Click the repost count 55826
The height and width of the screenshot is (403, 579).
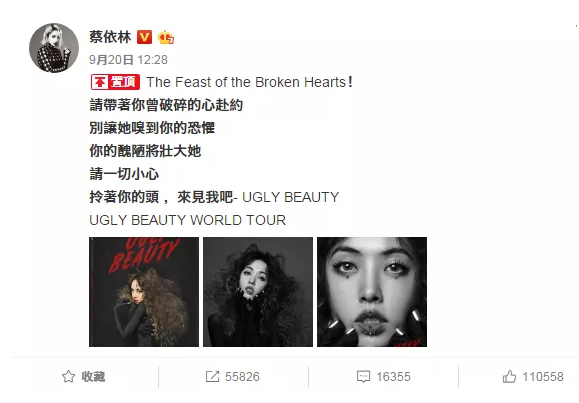(x=242, y=377)
